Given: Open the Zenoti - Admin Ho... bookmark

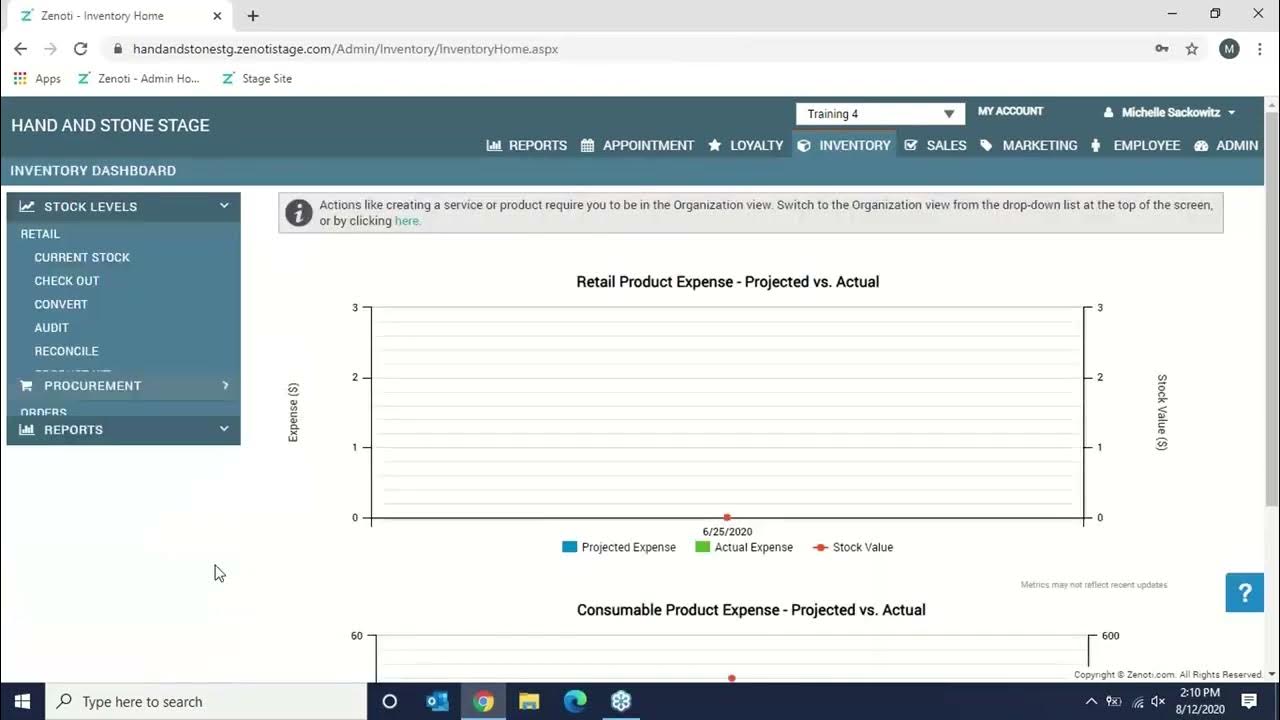Looking at the screenshot, I should [139, 78].
